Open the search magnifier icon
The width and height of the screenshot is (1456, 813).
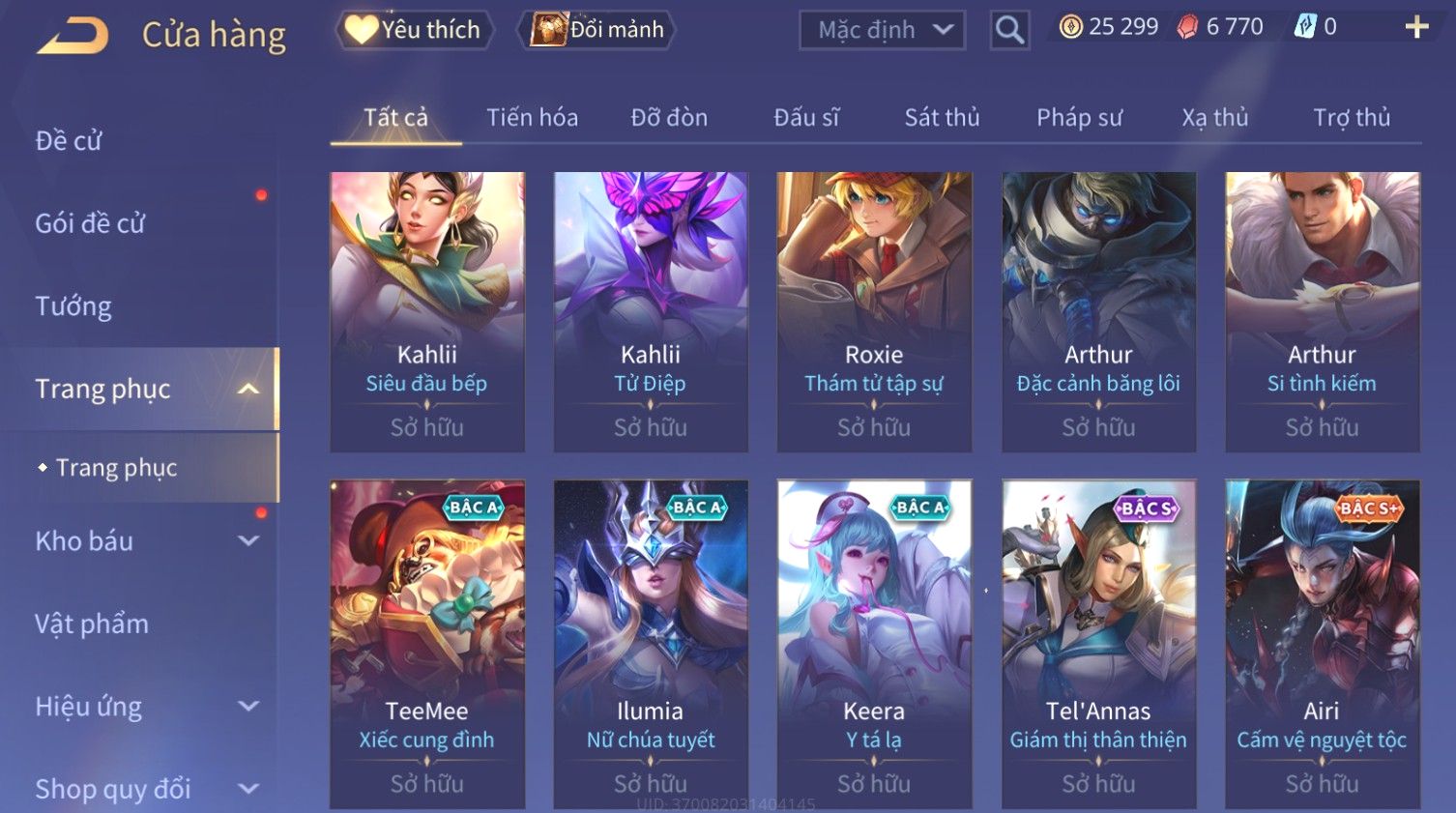[x=1009, y=30]
